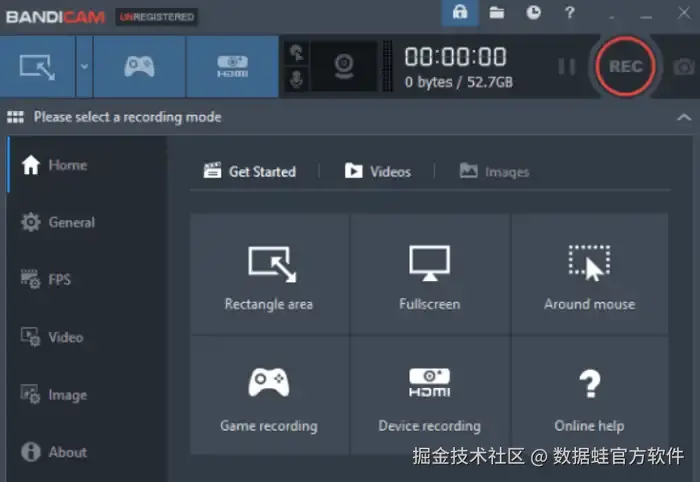Click the BANDICAM logo
The width and height of the screenshot is (700, 482).
pyautogui.click(x=55, y=17)
